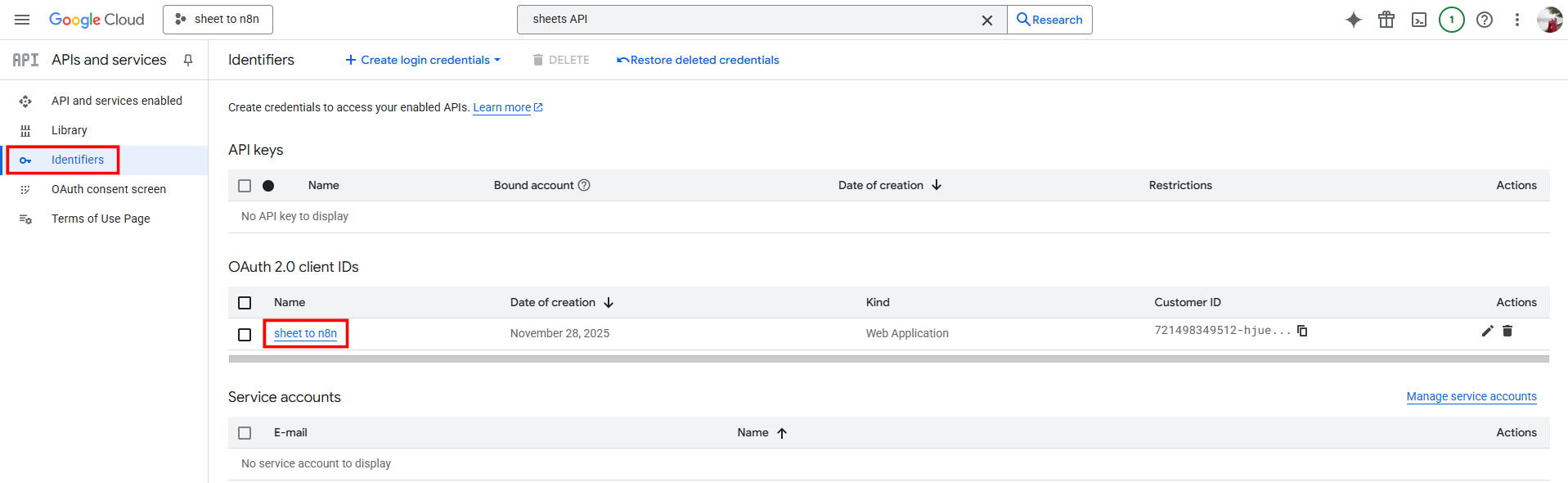Open the three-dot more options menu
The height and width of the screenshot is (483, 1568).
coord(1517,20)
